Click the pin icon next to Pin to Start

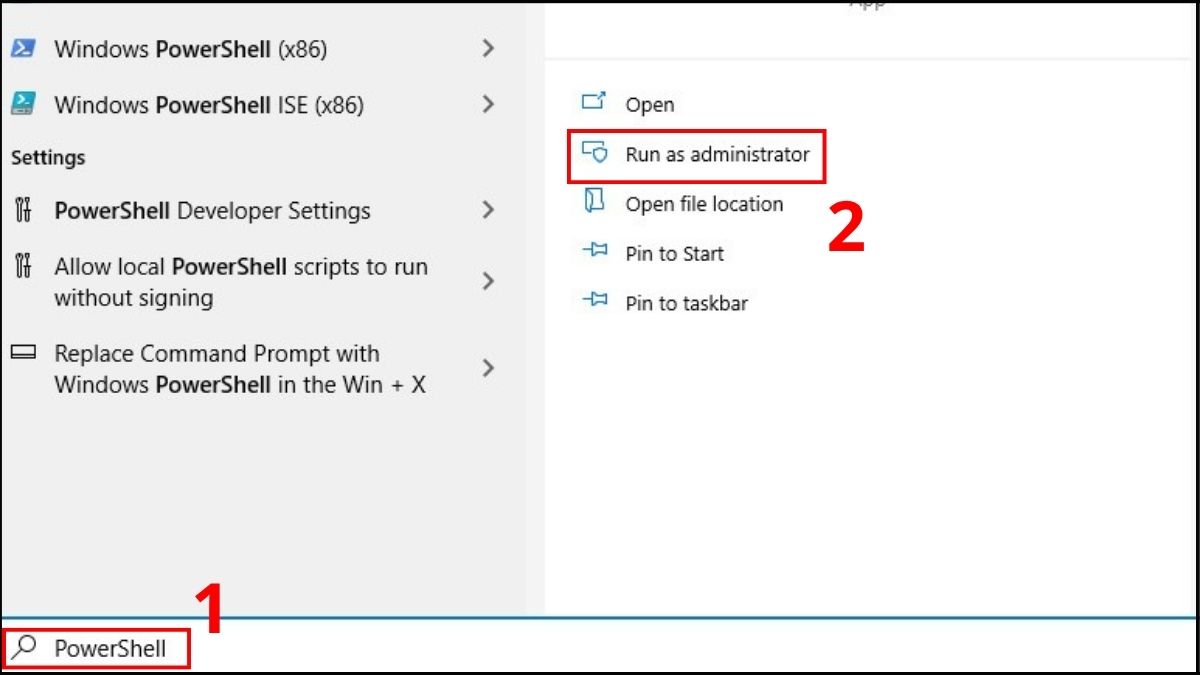[593, 253]
